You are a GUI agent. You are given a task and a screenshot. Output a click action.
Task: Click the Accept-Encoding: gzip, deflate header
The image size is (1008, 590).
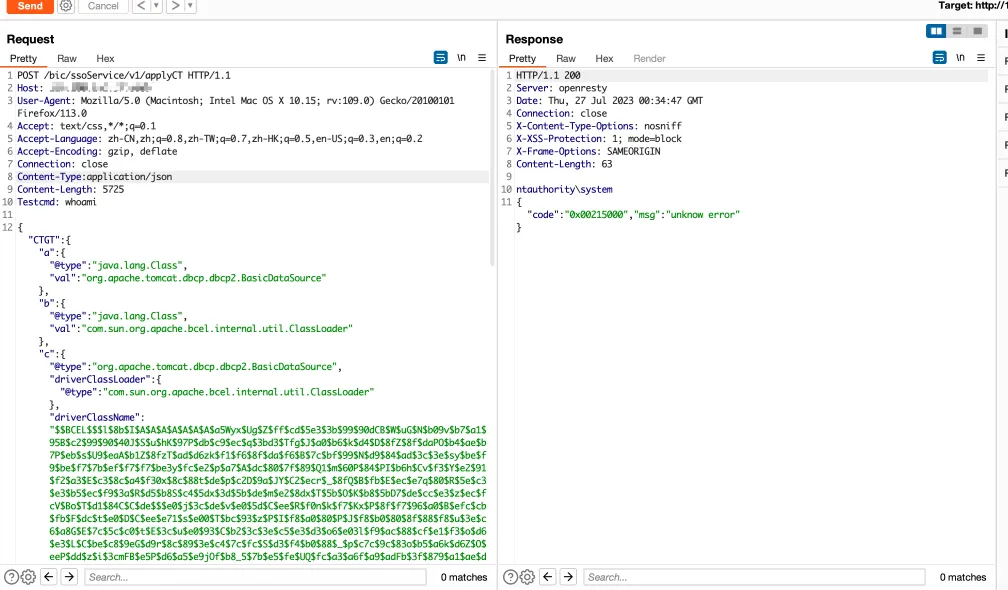[97, 152]
